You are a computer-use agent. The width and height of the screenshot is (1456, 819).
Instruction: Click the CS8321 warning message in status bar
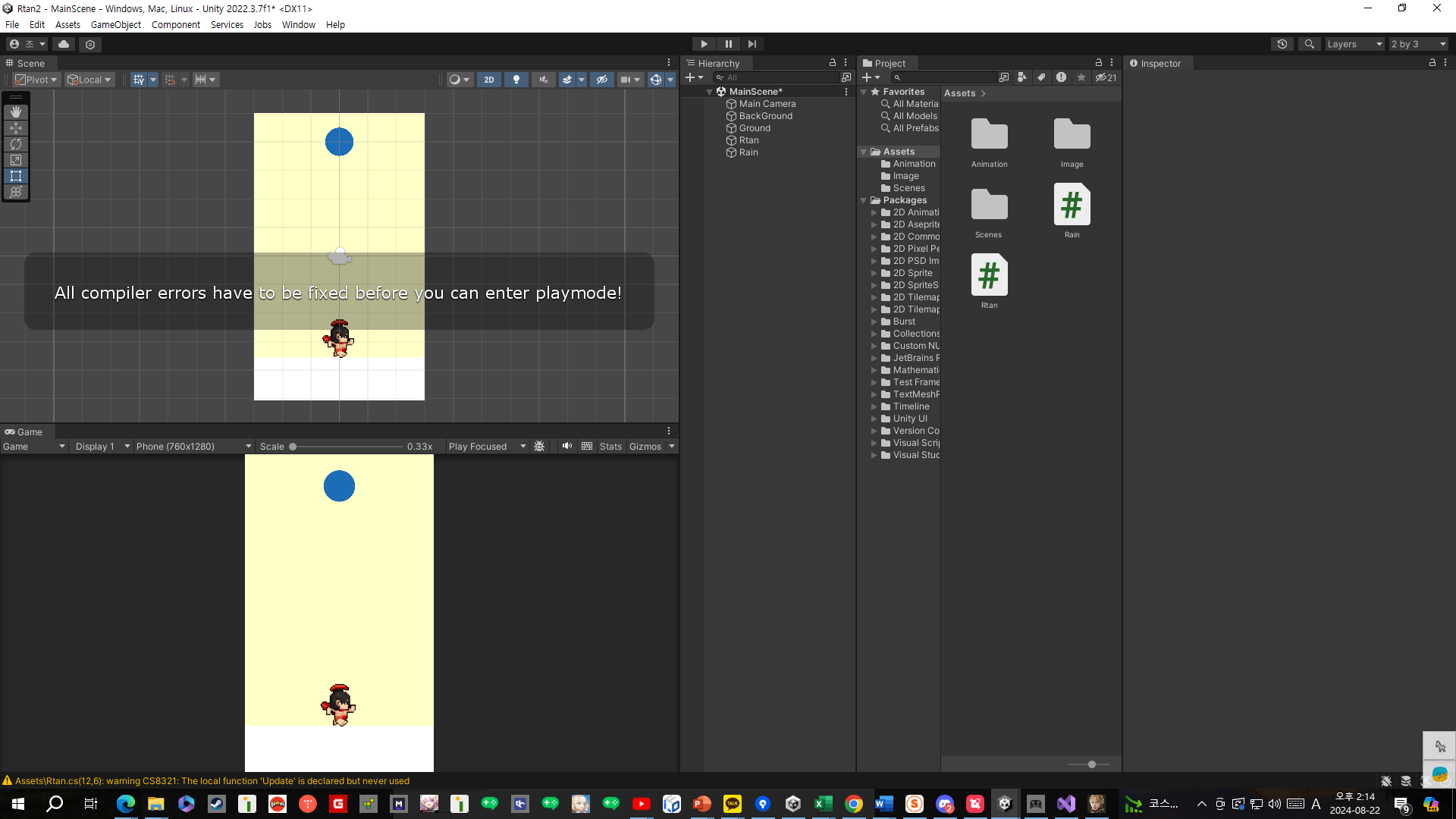[x=212, y=781]
